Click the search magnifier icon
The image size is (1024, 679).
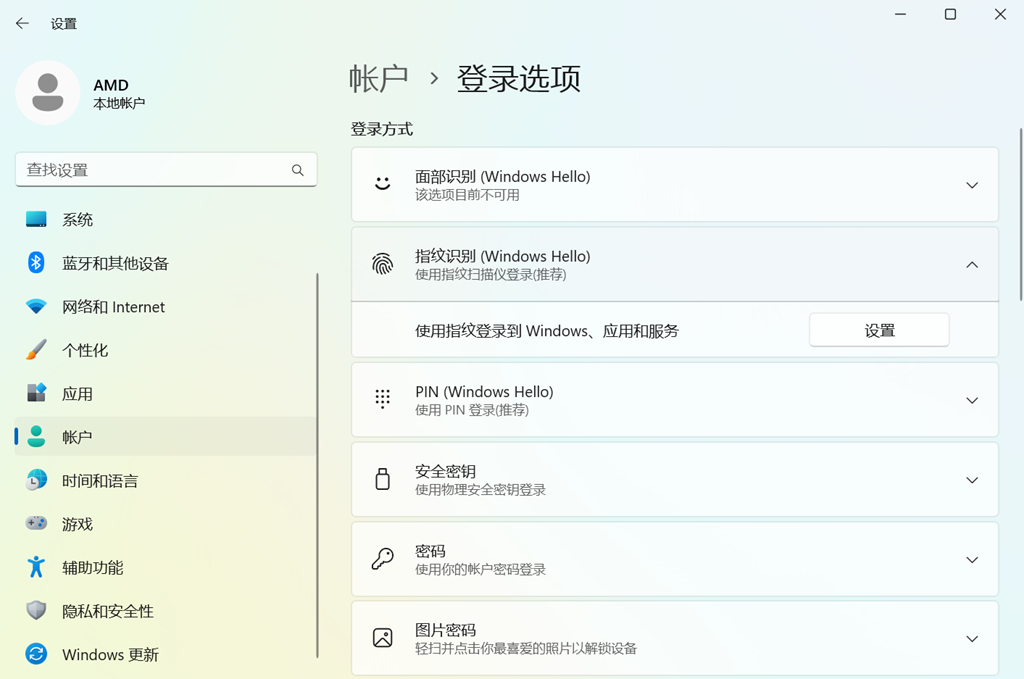297,170
